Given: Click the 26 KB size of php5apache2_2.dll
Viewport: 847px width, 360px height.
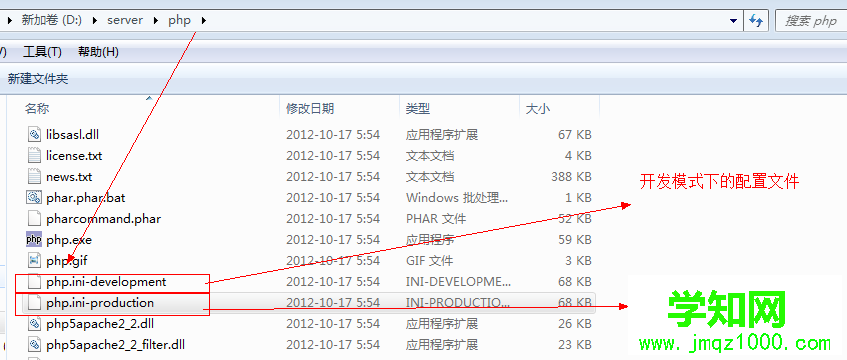Looking at the screenshot, I should pyautogui.click(x=575, y=324).
